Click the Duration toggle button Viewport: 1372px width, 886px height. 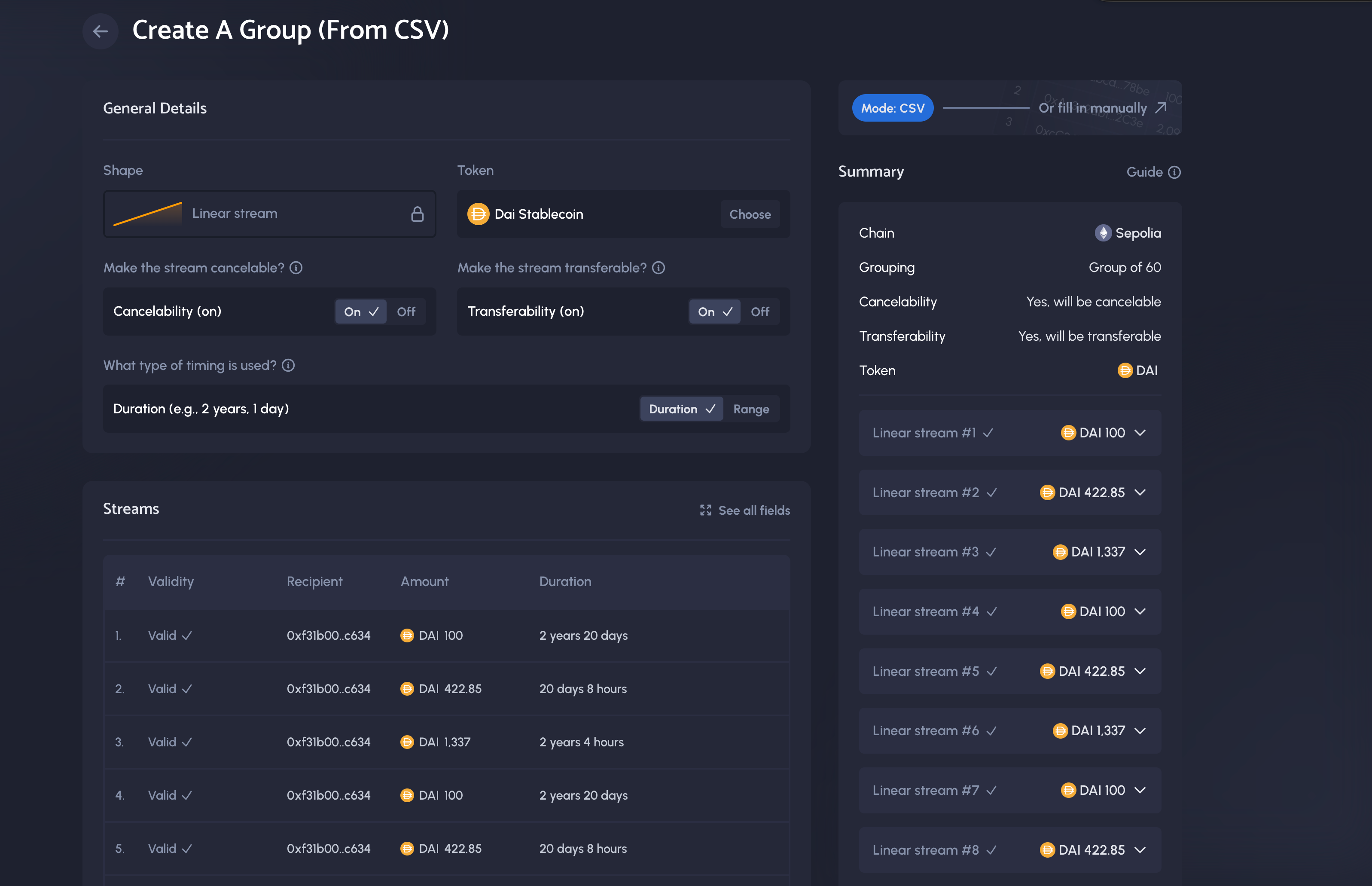pyautogui.click(x=680, y=408)
